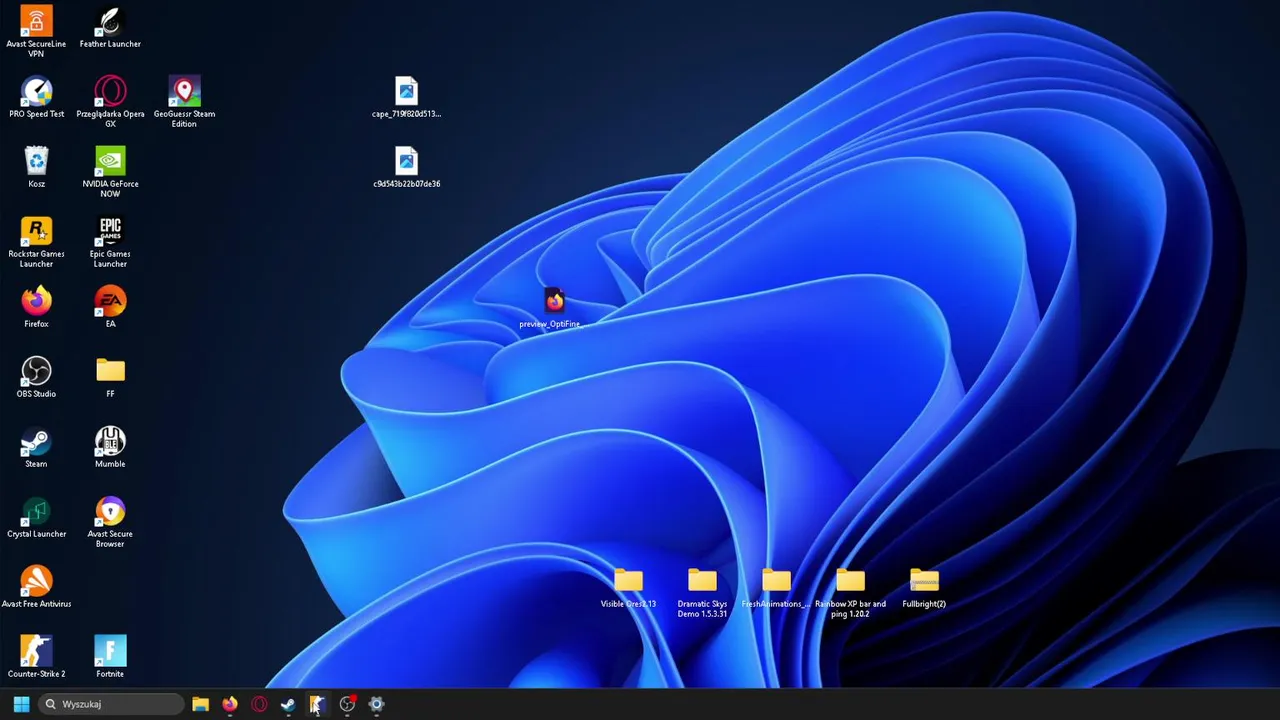The image size is (1280, 720).
Task: Click the GeoGuessr Steam Edition icon
Action: point(184,102)
